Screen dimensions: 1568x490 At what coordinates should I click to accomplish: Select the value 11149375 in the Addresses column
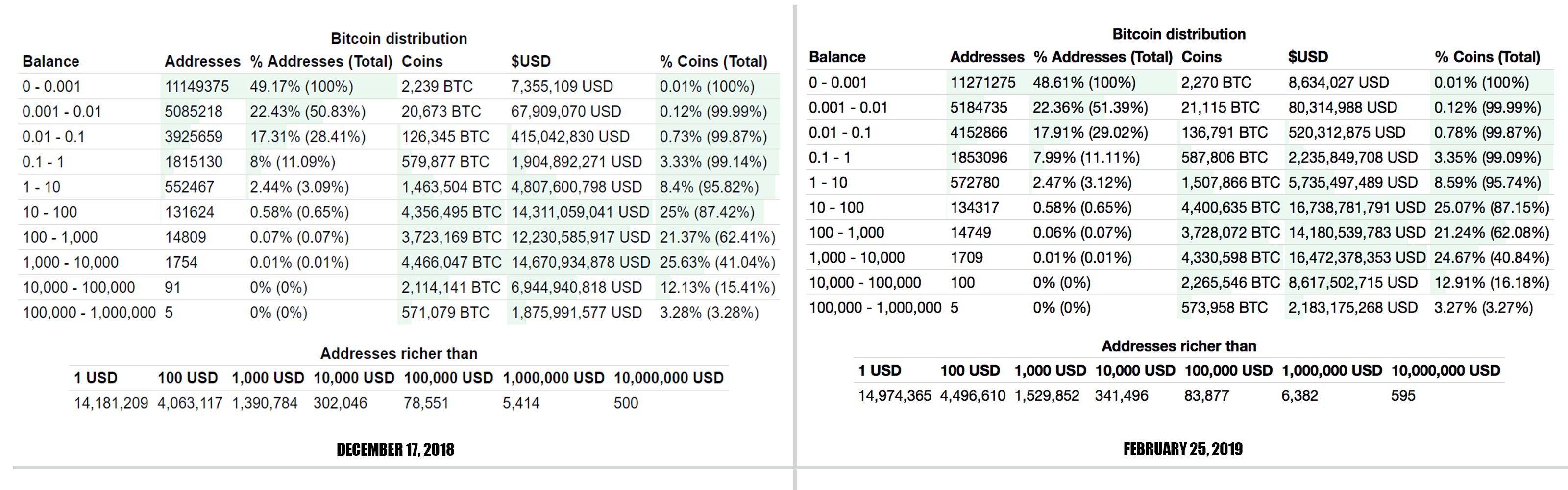[x=196, y=86]
